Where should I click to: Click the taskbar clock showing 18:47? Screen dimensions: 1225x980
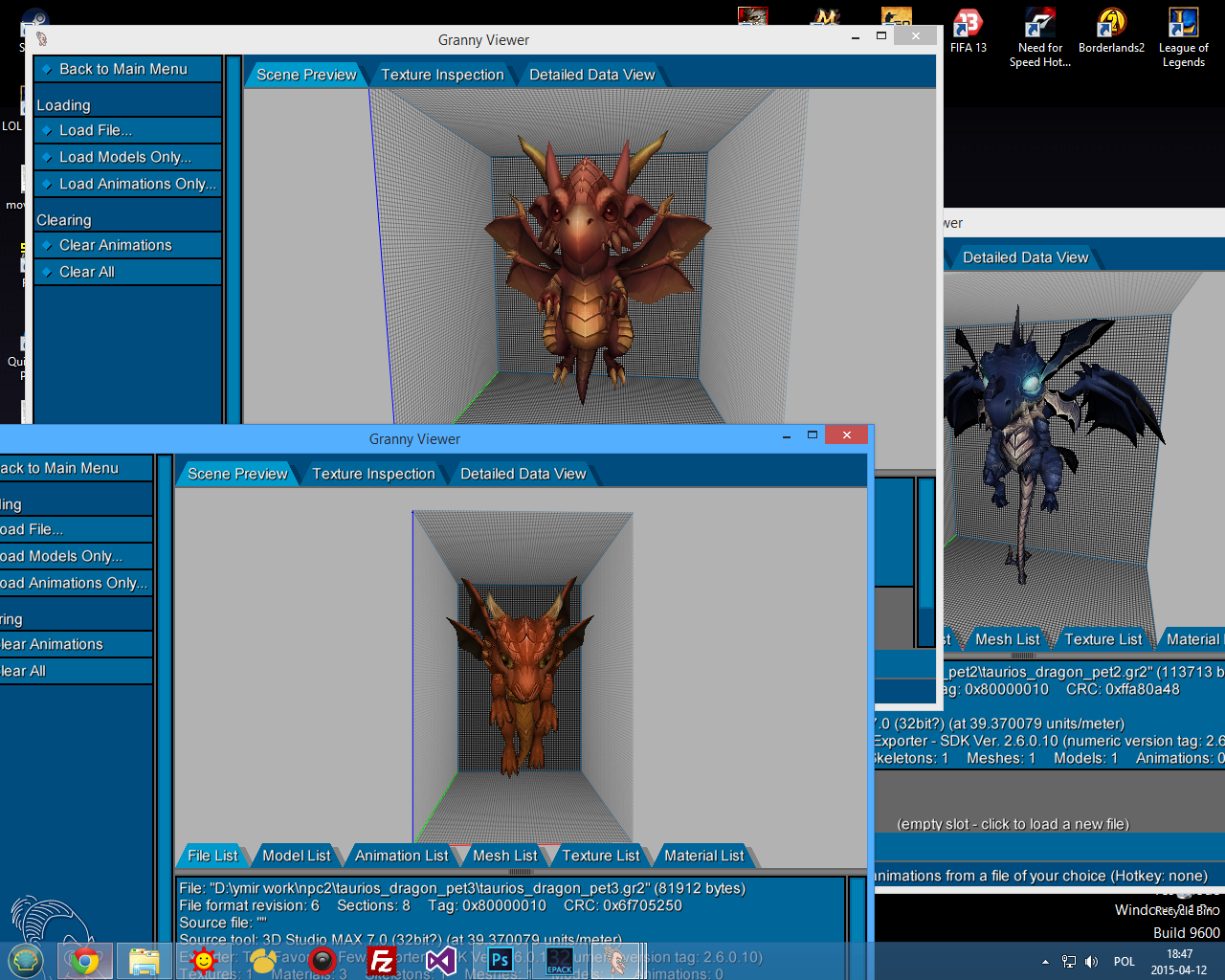[x=1179, y=962]
